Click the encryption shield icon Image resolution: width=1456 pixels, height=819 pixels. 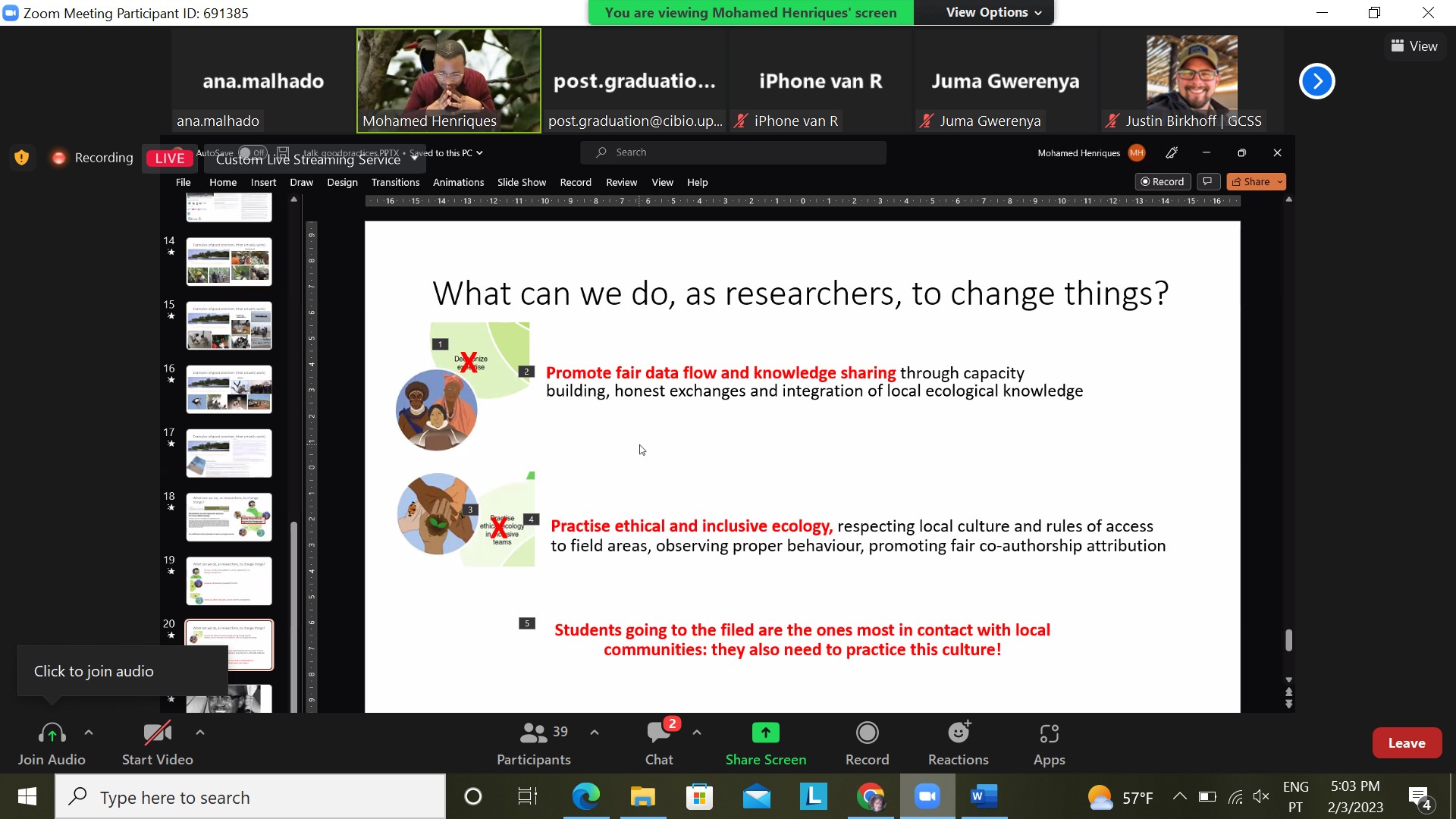[x=21, y=157]
